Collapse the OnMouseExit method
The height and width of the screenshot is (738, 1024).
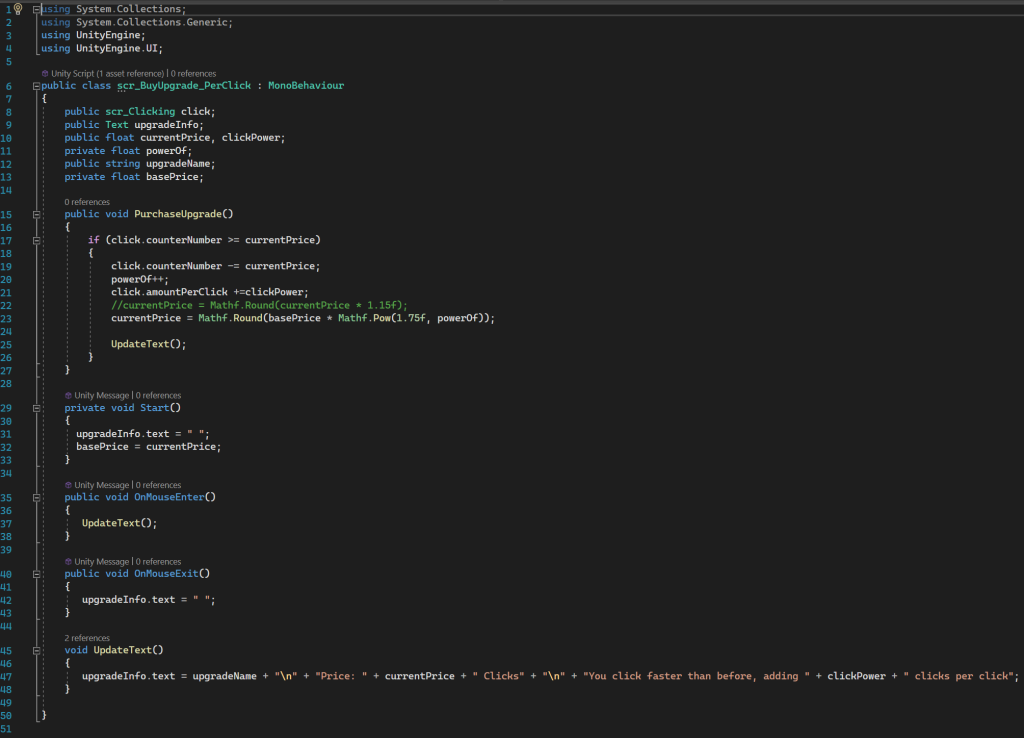pos(37,574)
